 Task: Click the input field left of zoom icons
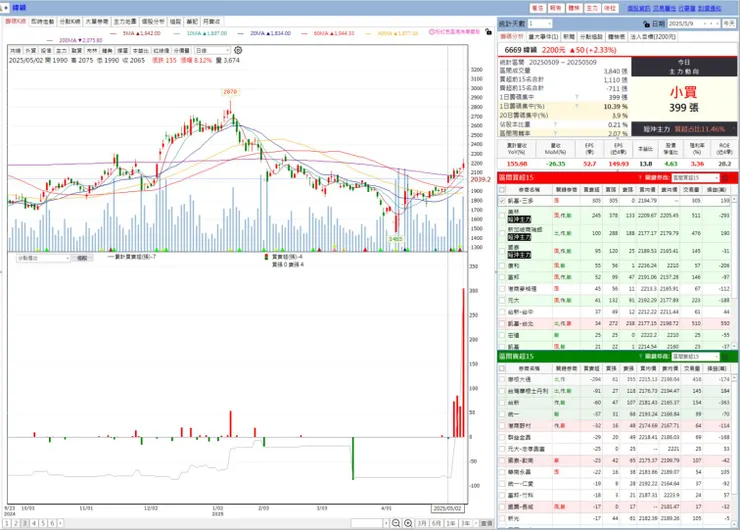point(367,523)
